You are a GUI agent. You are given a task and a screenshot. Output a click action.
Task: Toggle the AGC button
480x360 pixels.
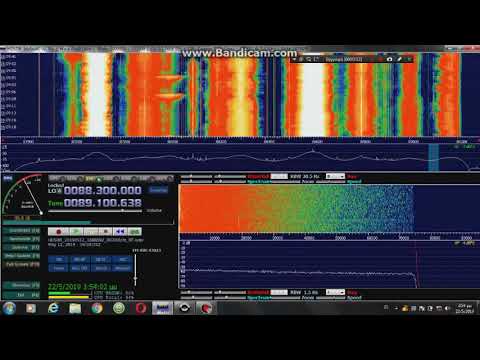click(80, 268)
